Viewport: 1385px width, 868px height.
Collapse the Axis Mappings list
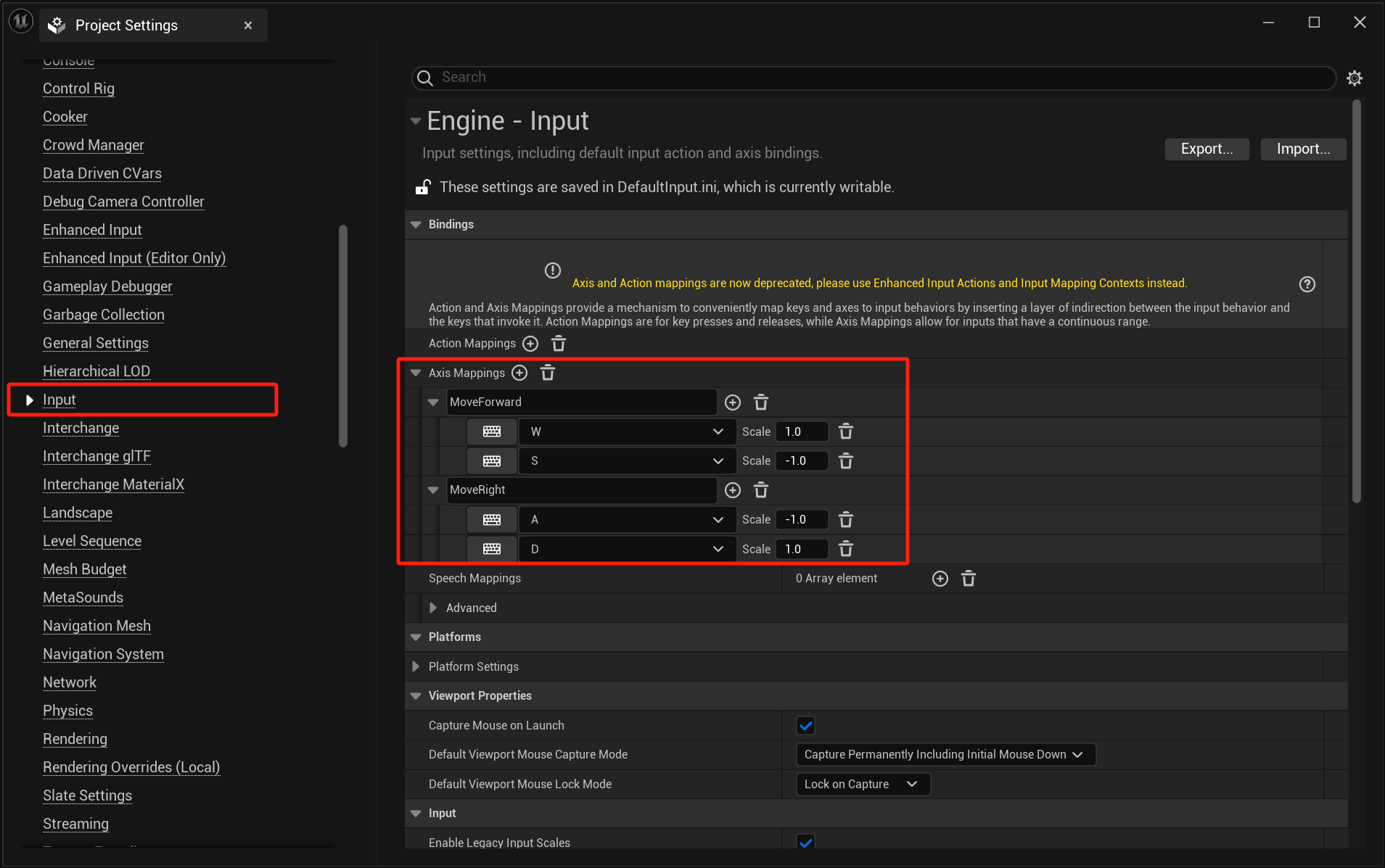[x=416, y=373]
